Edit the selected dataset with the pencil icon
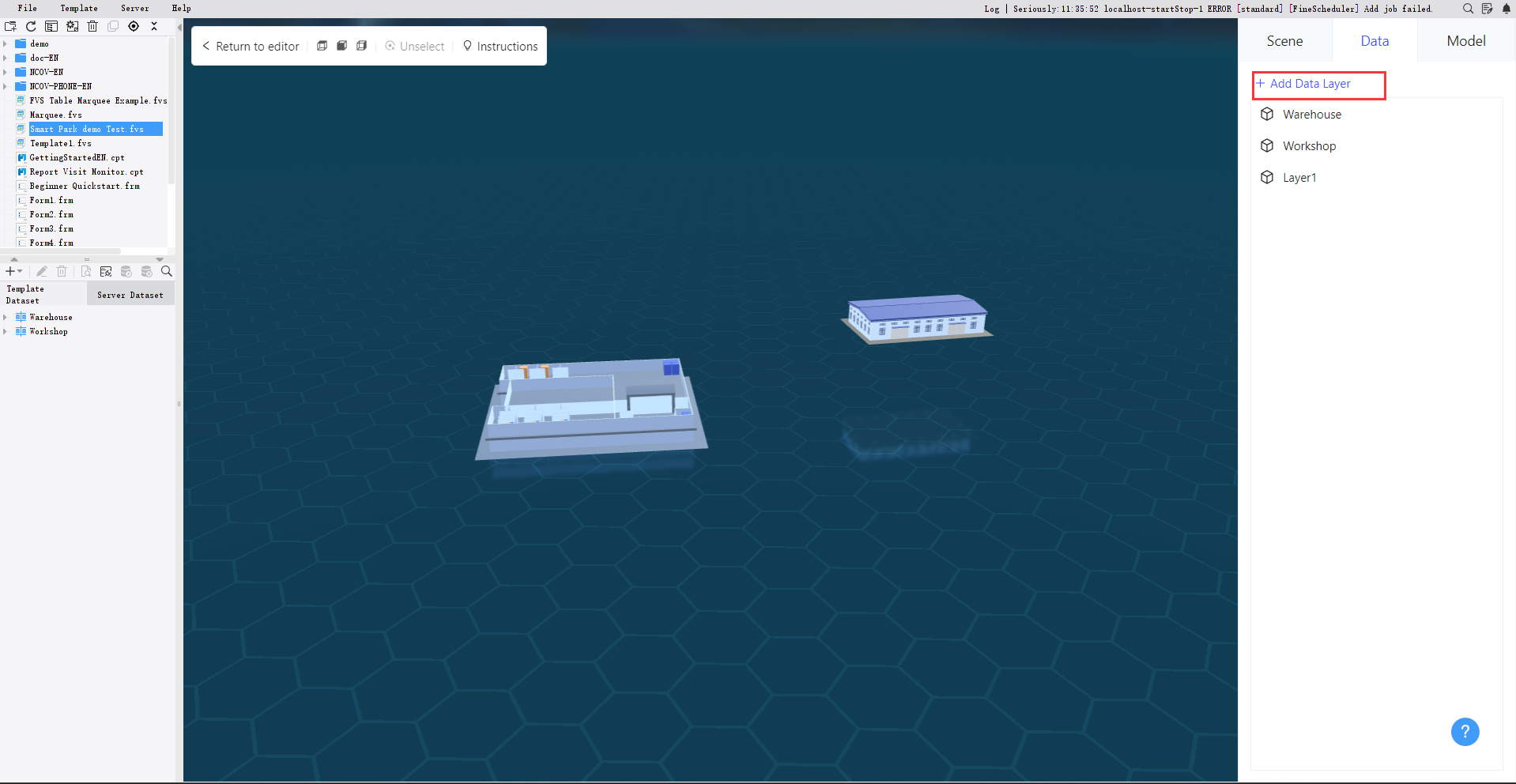Screen dimensions: 1516x784 pyautogui.click(x=42, y=271)
